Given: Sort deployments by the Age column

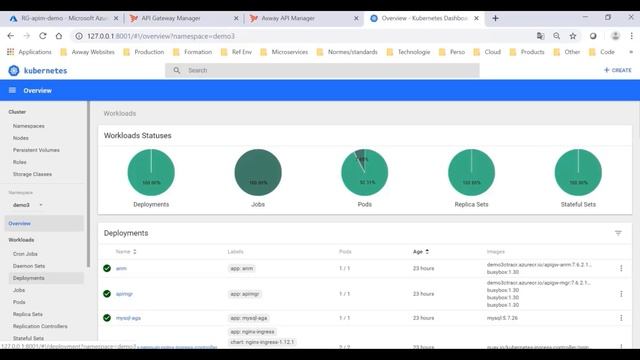Looking at the screenshot, I should pos(421,251).
